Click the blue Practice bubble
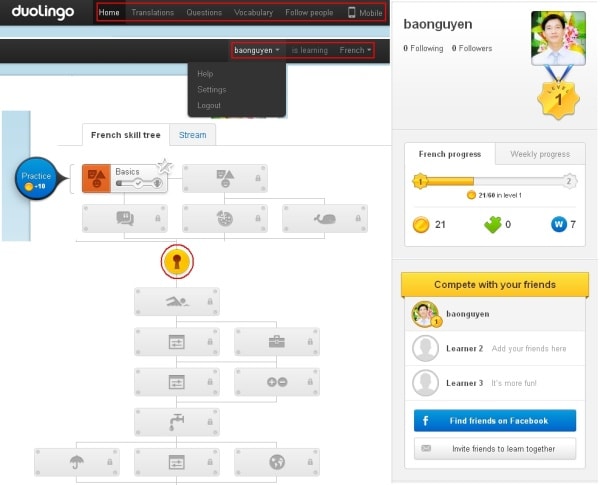This screenshot has height=485, width=600. tap(36, 179)
